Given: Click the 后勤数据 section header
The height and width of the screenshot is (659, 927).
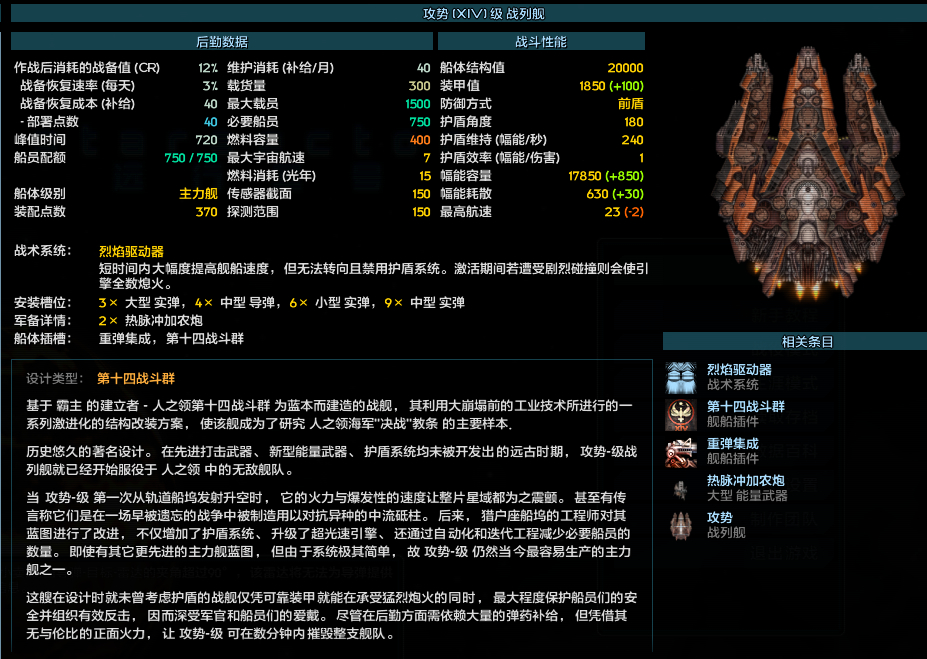Looking at the screenshot, I should click(221, 42).
